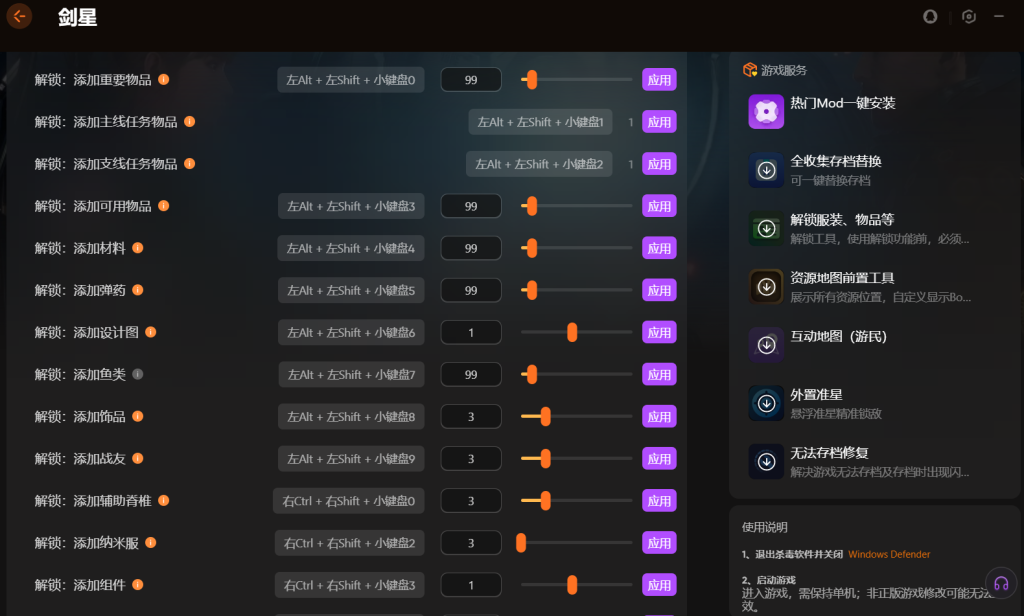Screen dimensions: 1024x616
Task: Apply the 添加材料 cheat
Action: click(x=659, y=248)
